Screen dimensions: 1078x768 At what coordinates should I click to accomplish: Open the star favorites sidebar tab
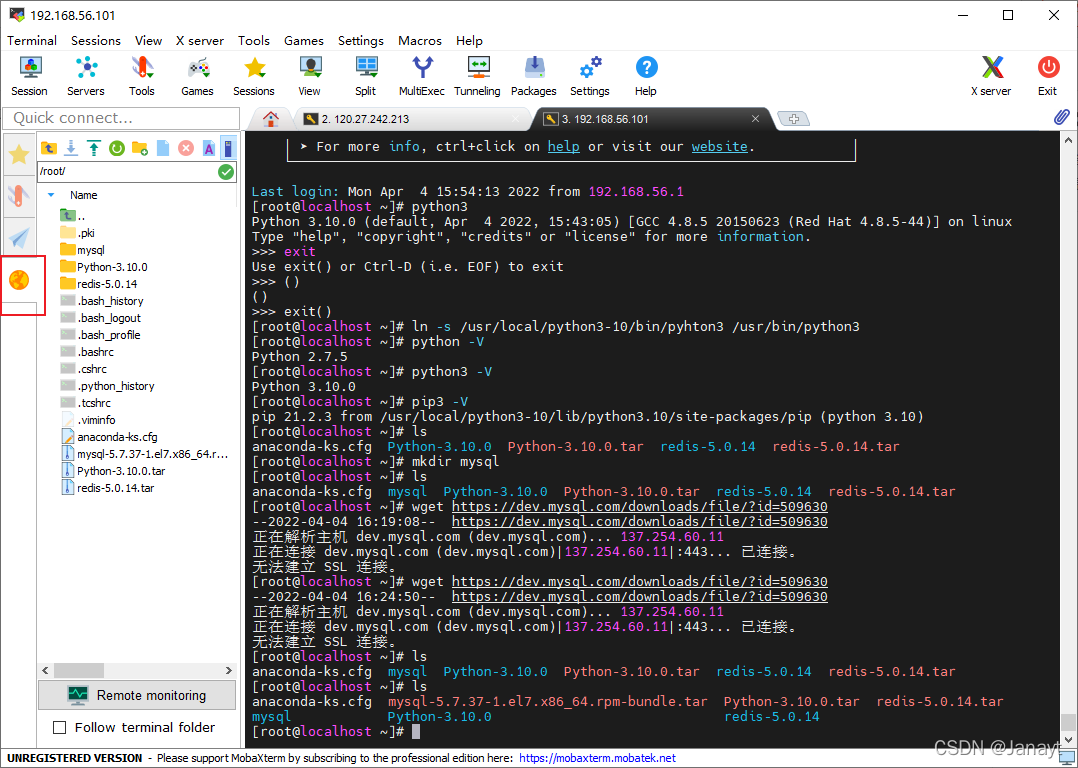(x=19, y=155)
